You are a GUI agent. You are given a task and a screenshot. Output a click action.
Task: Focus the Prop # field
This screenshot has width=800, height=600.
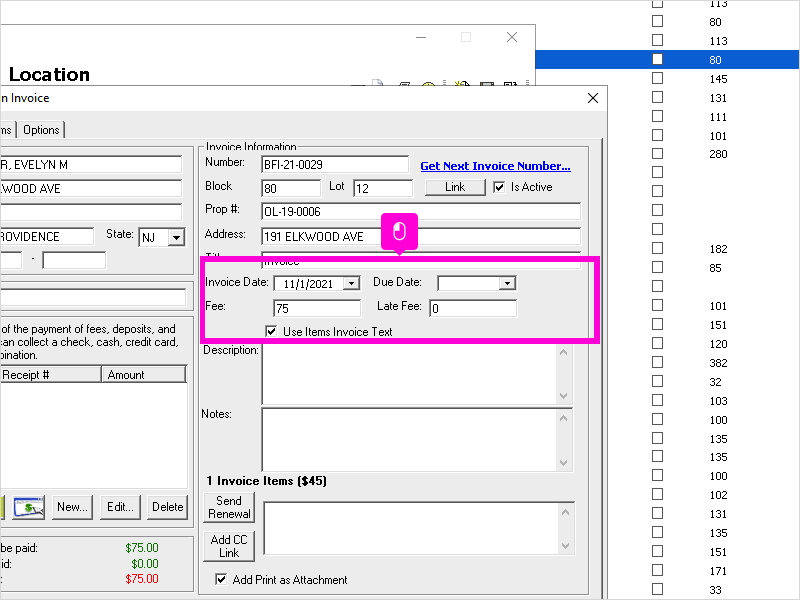pos(420,212)
